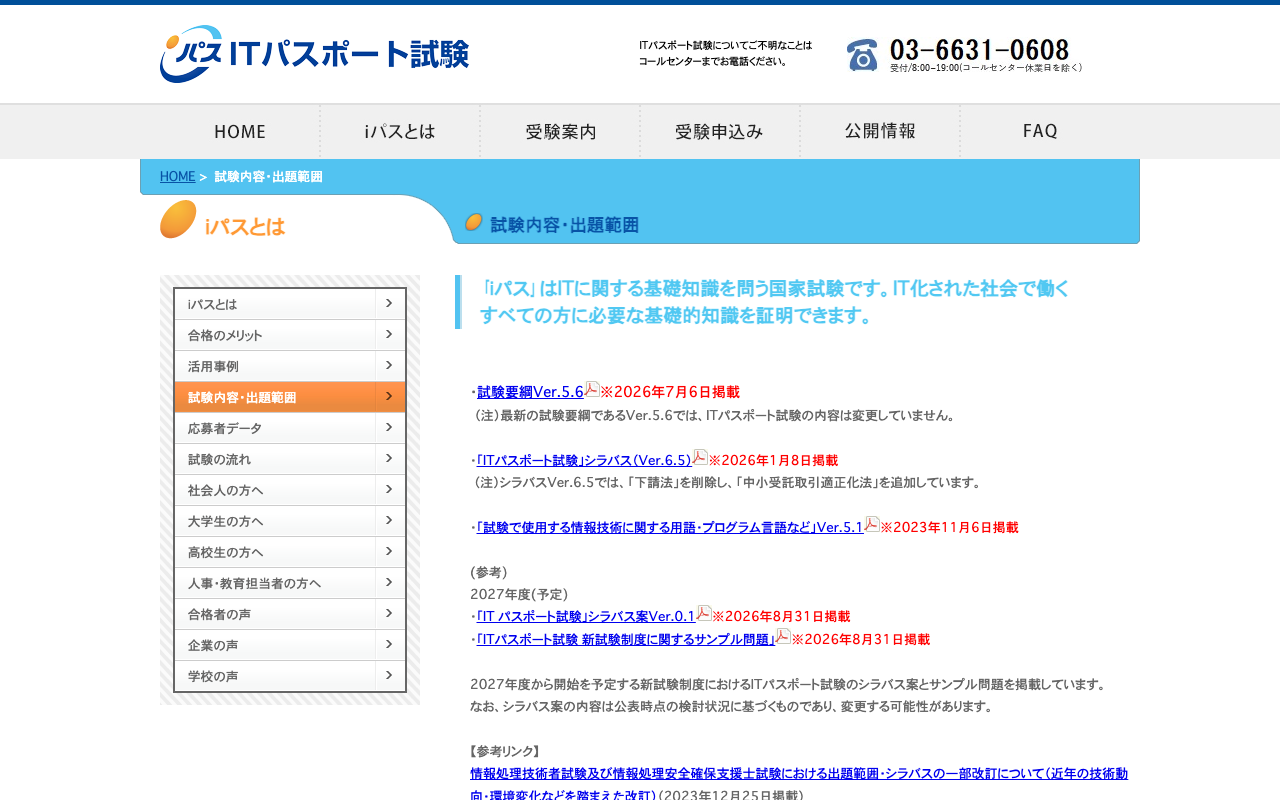Viewport: 1280px width, 800px height.
Task: Open the 受験申込み navigation tab
Action: 720,131
